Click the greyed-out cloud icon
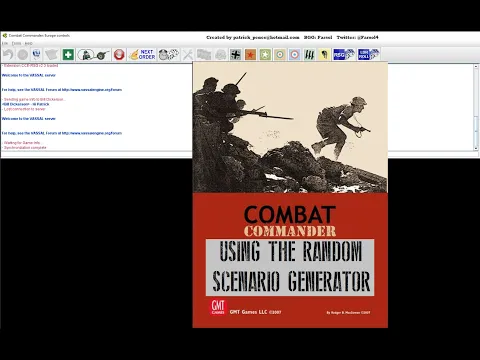 click(x=220, y=54)
